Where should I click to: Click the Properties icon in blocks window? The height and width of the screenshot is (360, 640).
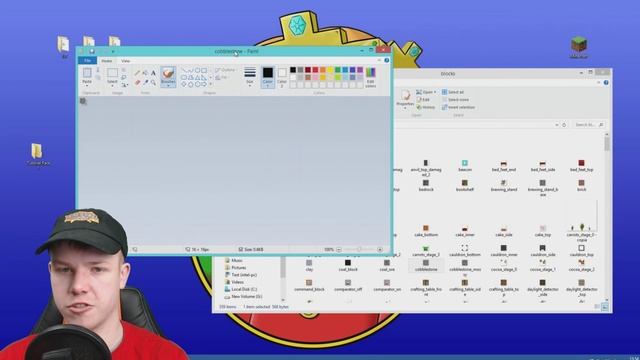[x=405, y=96]
